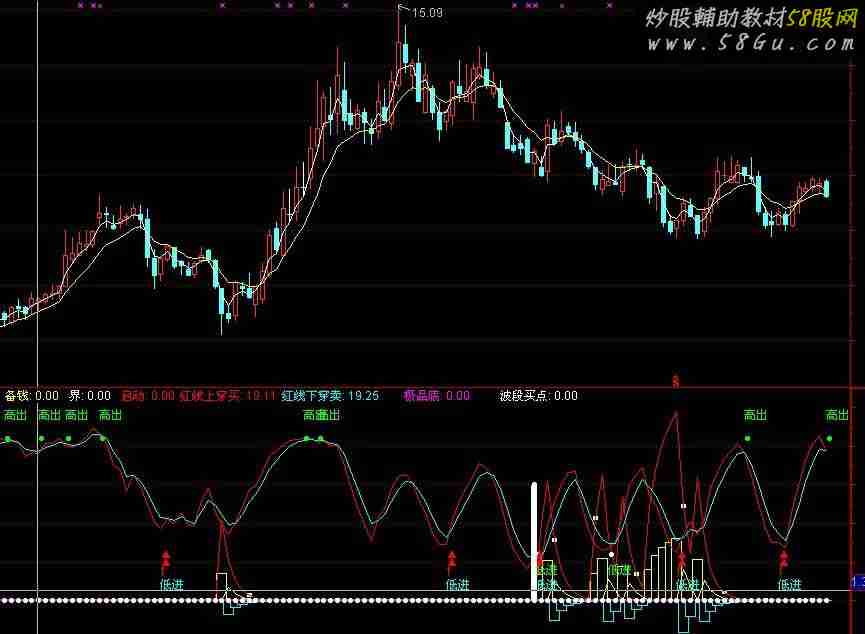The width and height of the screenshot is (865, 634).
Task: Click the rightmost 高出 sell signal label
Action: (836, 415)
